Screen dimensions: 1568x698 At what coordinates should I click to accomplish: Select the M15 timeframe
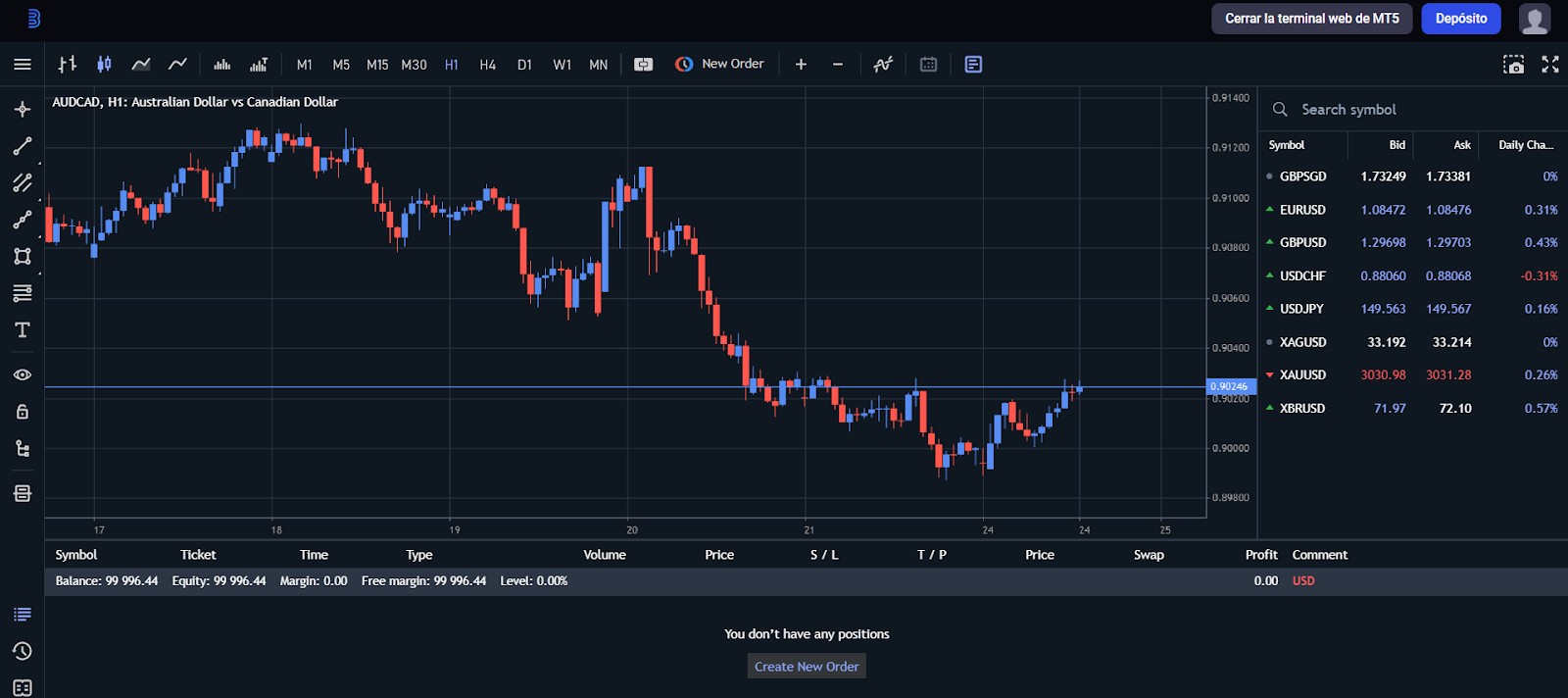pyautogui.click(x=377, y=65)
